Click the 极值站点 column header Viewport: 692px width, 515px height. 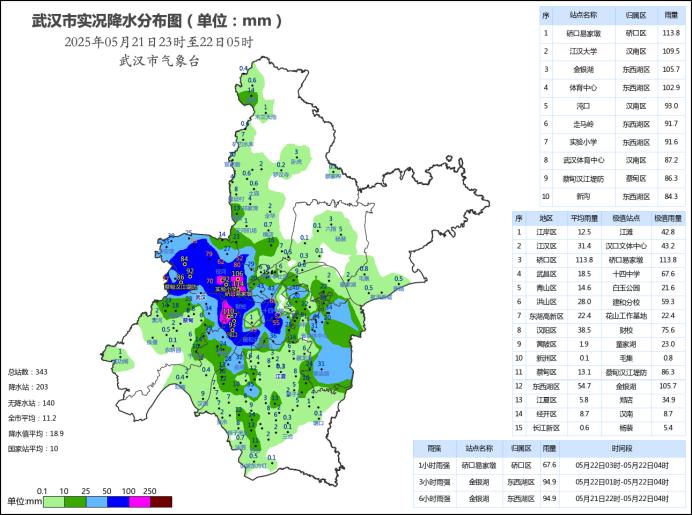628,218
